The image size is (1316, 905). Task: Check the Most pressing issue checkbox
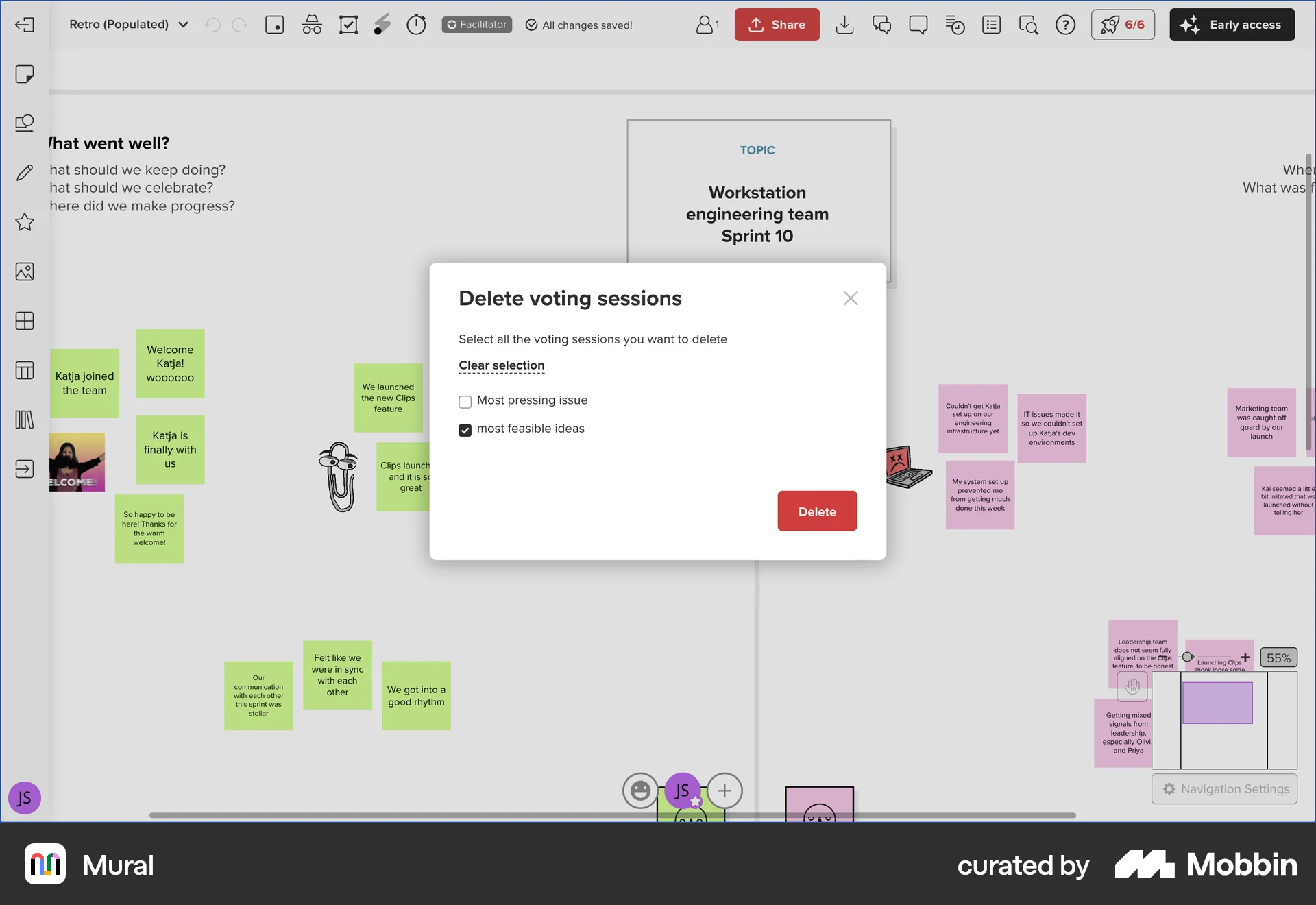pyautogui.click(x=465, y=402)
